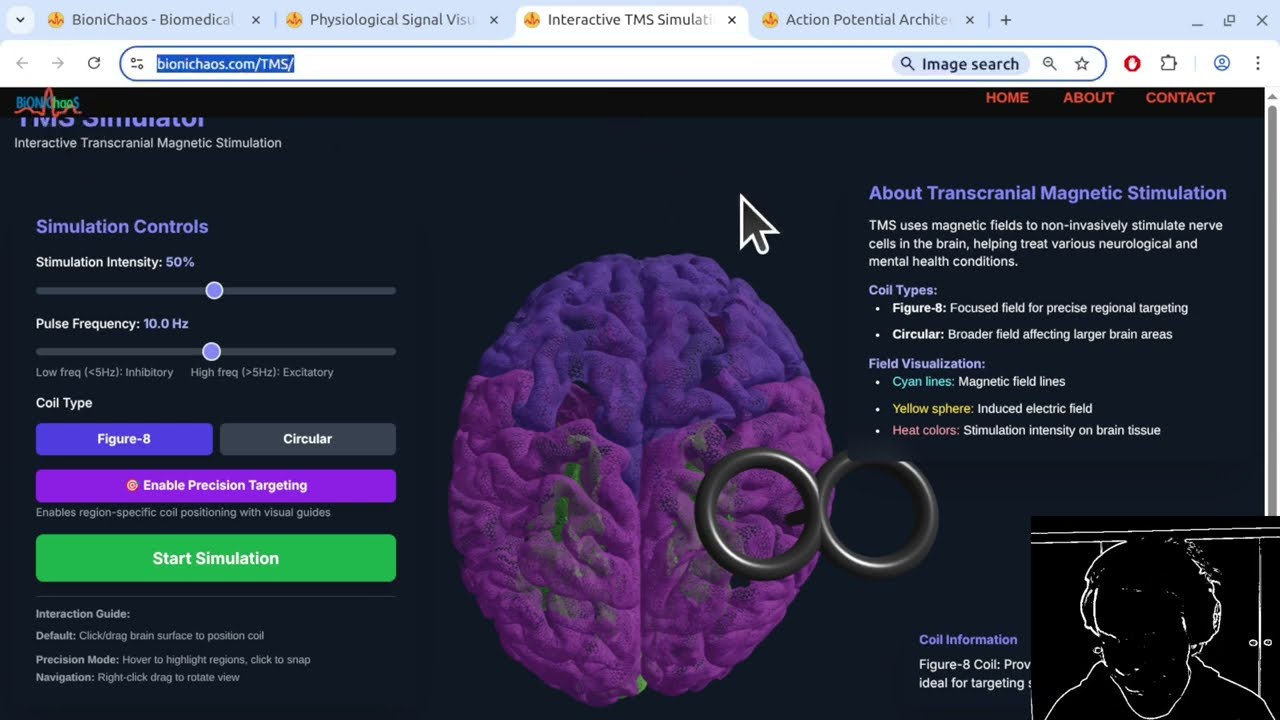The image size is (1280, 720).
Task: Click the Yellow sphere legend entry
Action: pos(992,409)
